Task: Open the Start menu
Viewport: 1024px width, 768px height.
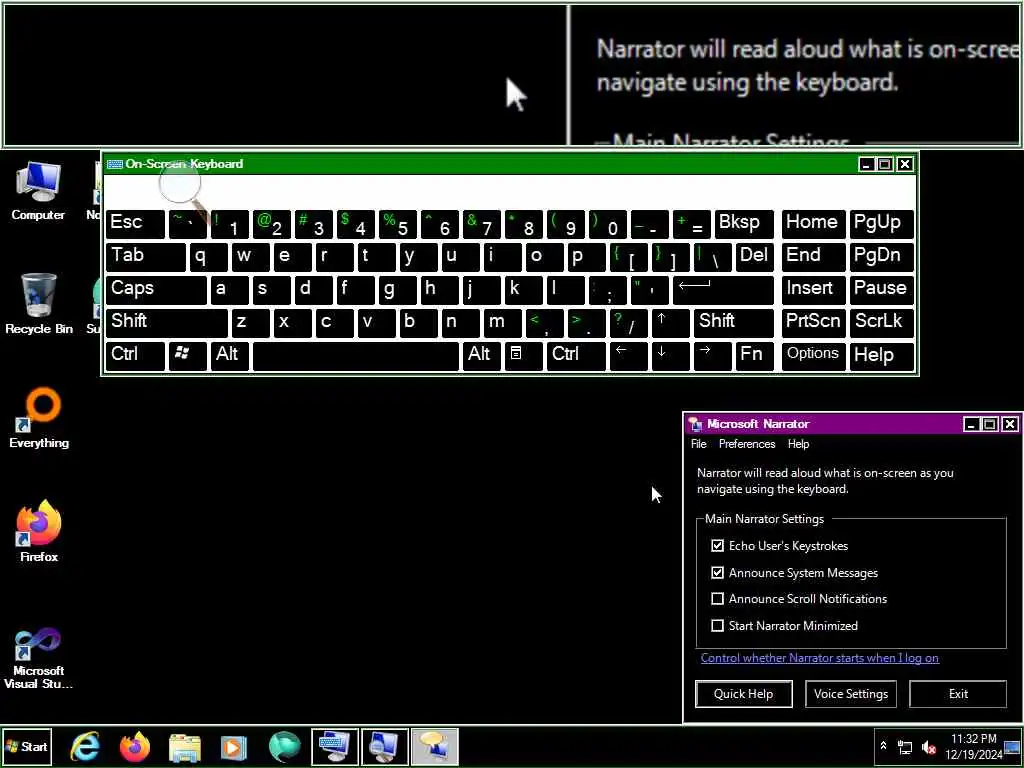Action: click(27, 747)
